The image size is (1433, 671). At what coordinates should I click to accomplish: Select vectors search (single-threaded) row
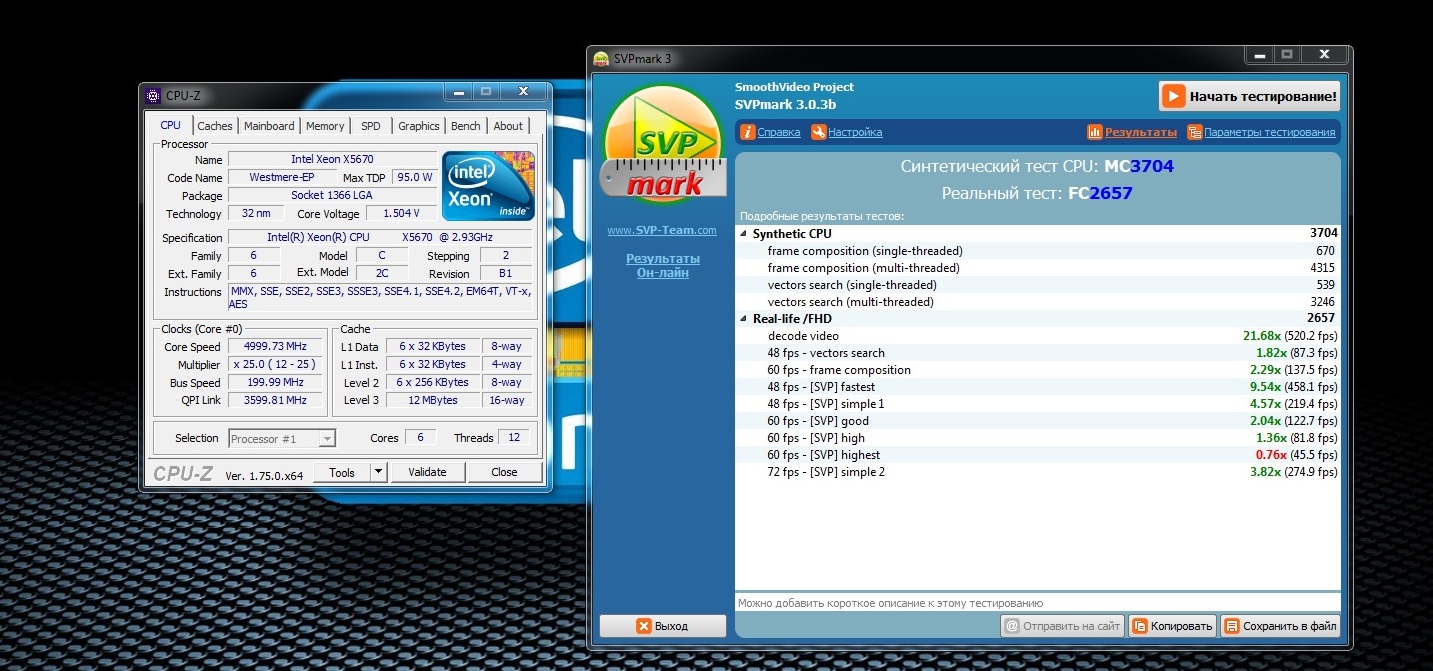pos(1038,285)
